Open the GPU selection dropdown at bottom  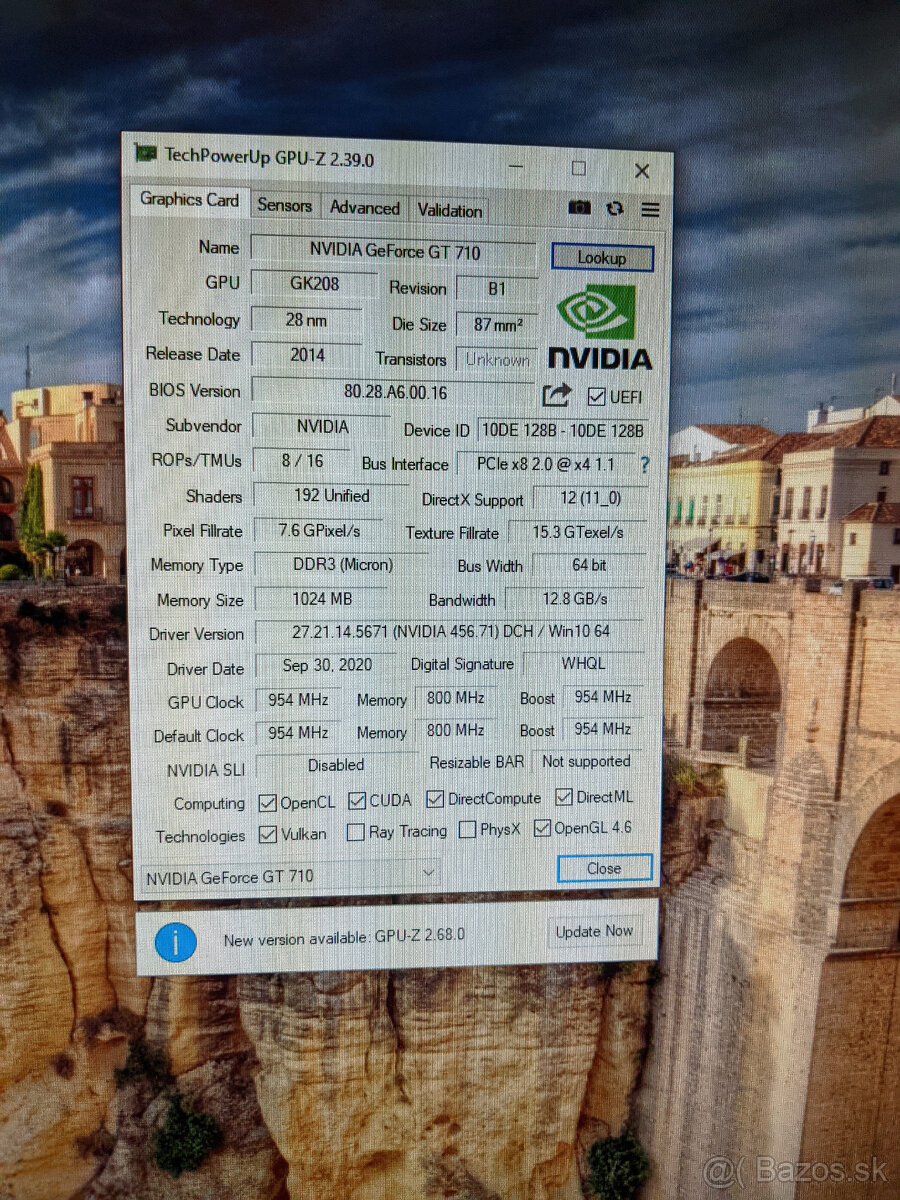click(430, 873)
